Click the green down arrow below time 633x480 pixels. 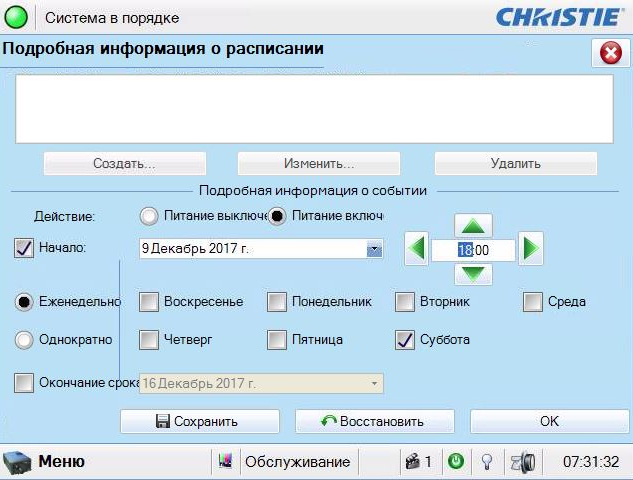474,273
